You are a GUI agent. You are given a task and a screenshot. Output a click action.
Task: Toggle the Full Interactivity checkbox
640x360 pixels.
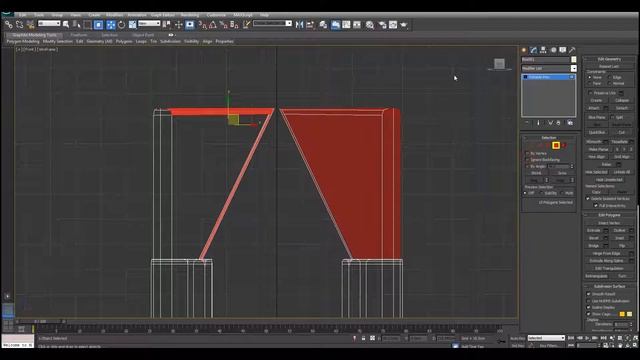pos(596,206)
